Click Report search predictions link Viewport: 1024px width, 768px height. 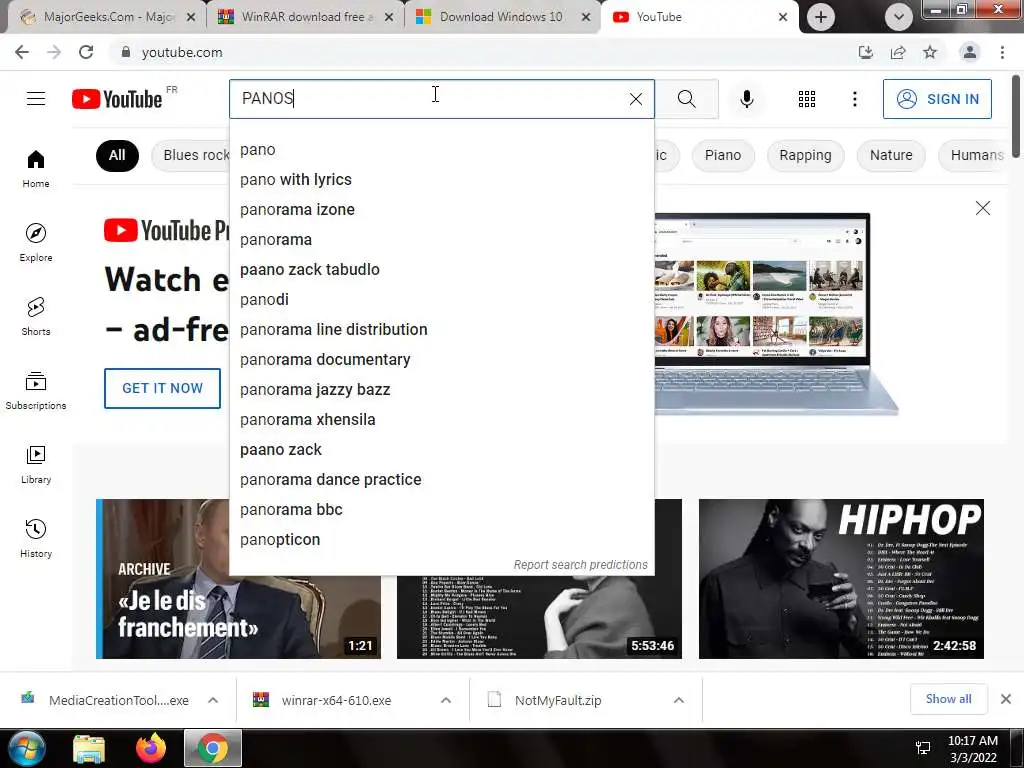tap(581, 565)
